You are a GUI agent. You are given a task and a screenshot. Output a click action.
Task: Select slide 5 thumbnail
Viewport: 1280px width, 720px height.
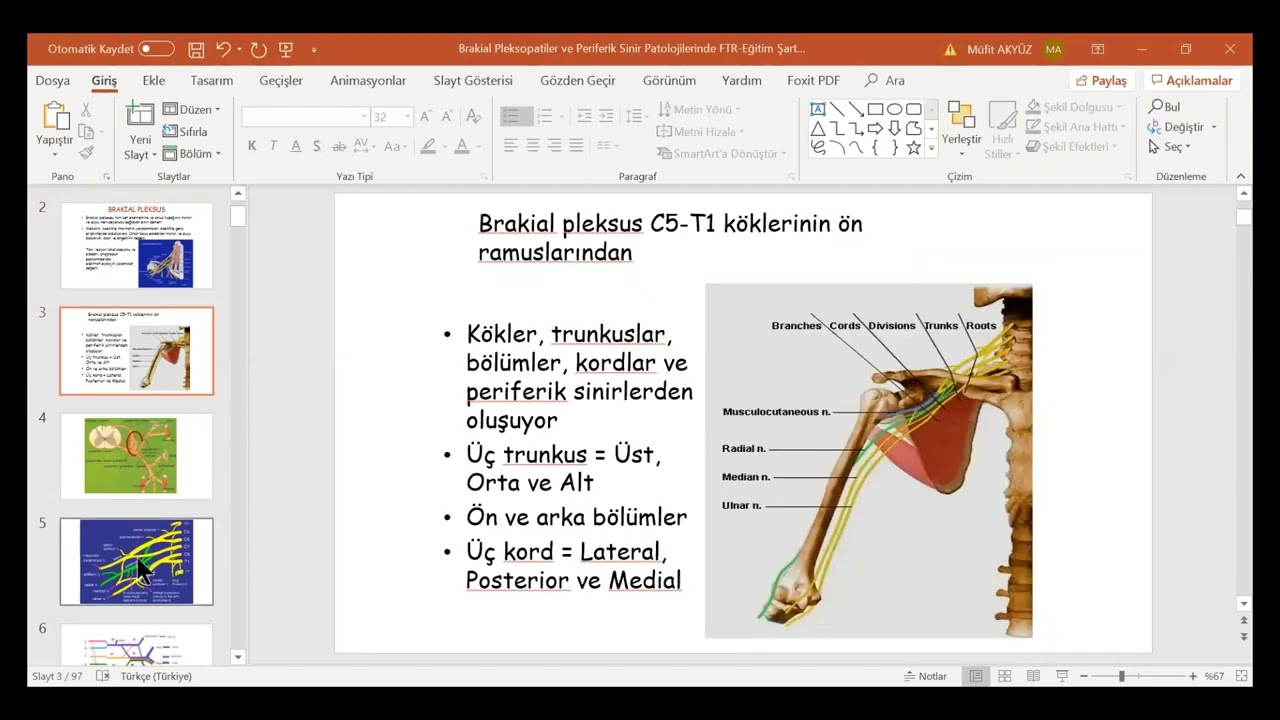pos(136,561)
